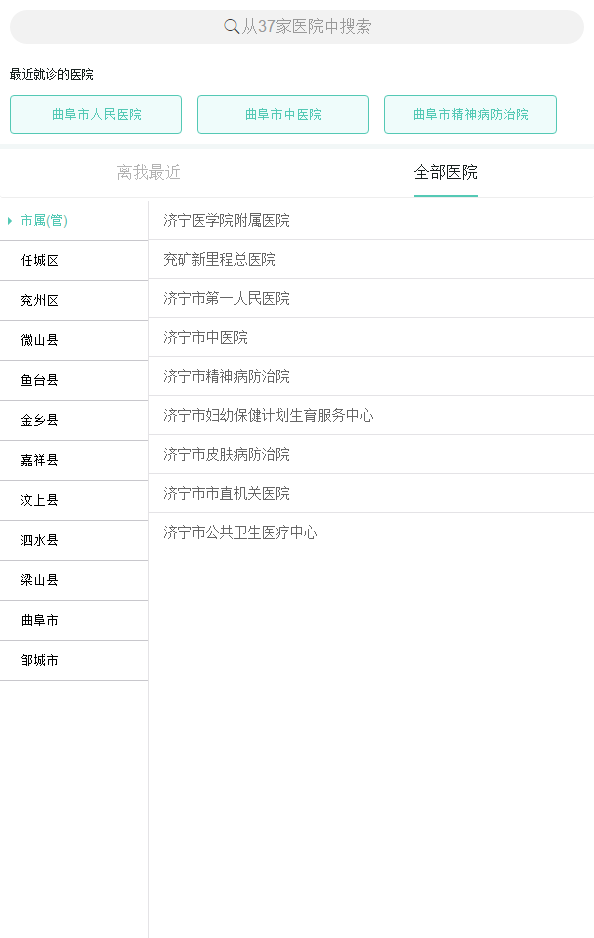
Task: Open 济宁市第一人民医院
Action: coord(371,299)
